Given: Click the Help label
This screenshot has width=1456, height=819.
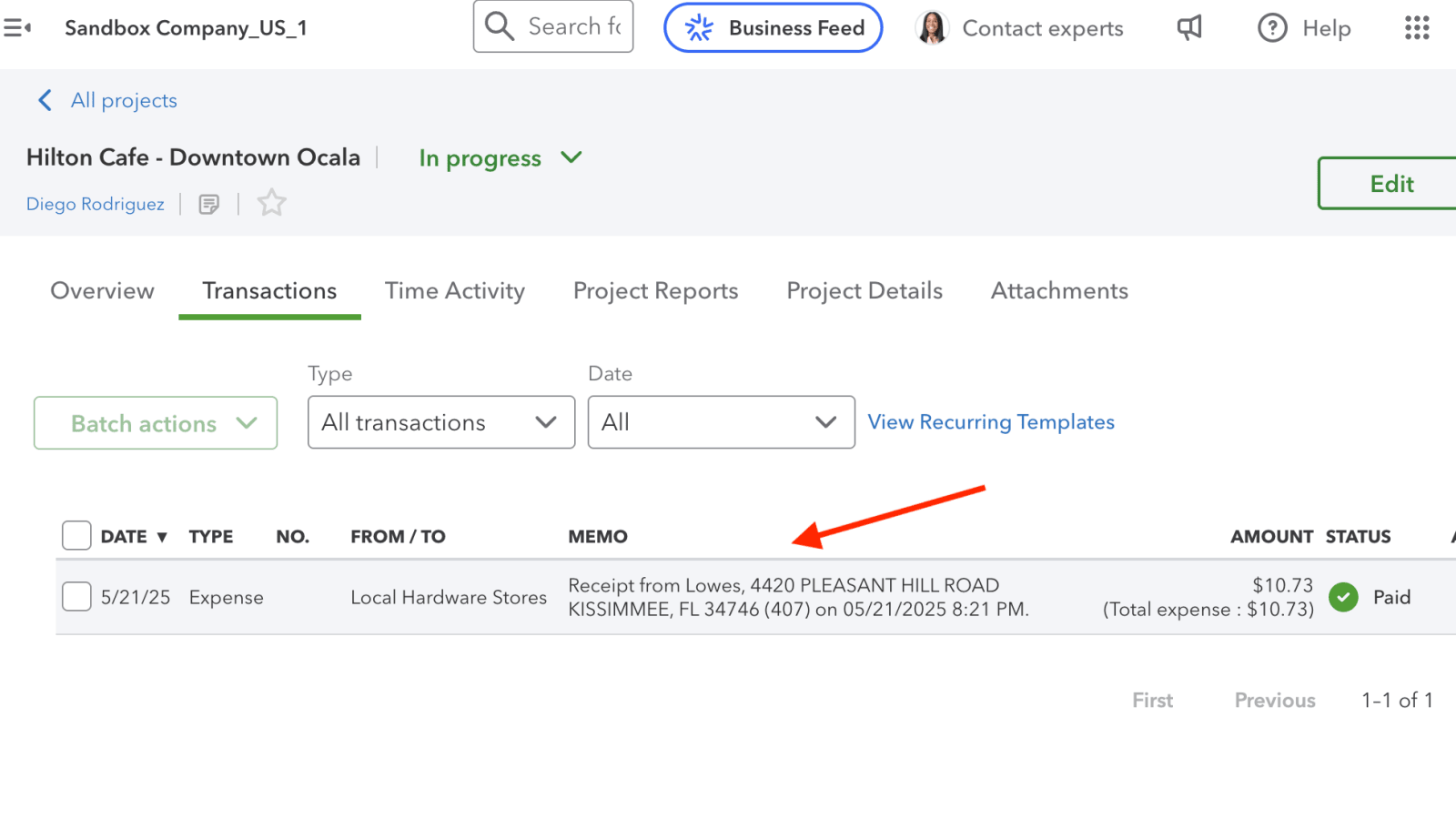Looking at the screenshot, I should click(x=1327, y=28).
